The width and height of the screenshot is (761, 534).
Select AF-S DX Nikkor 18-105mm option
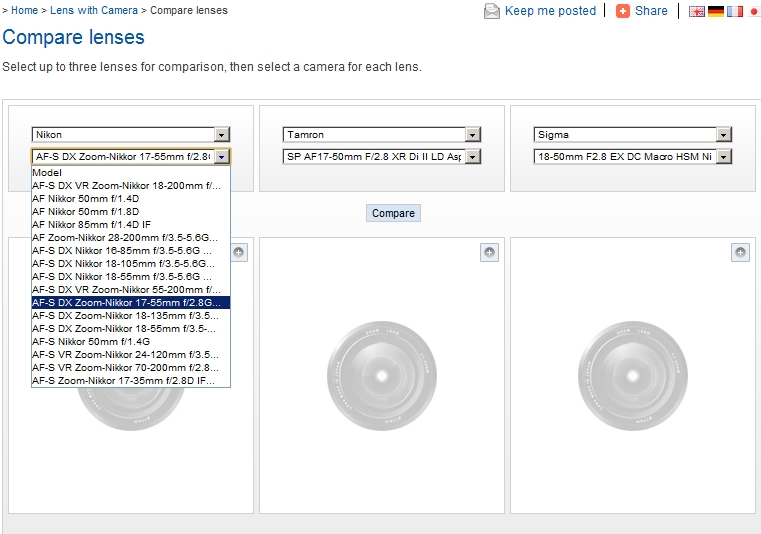coord(131,264)
